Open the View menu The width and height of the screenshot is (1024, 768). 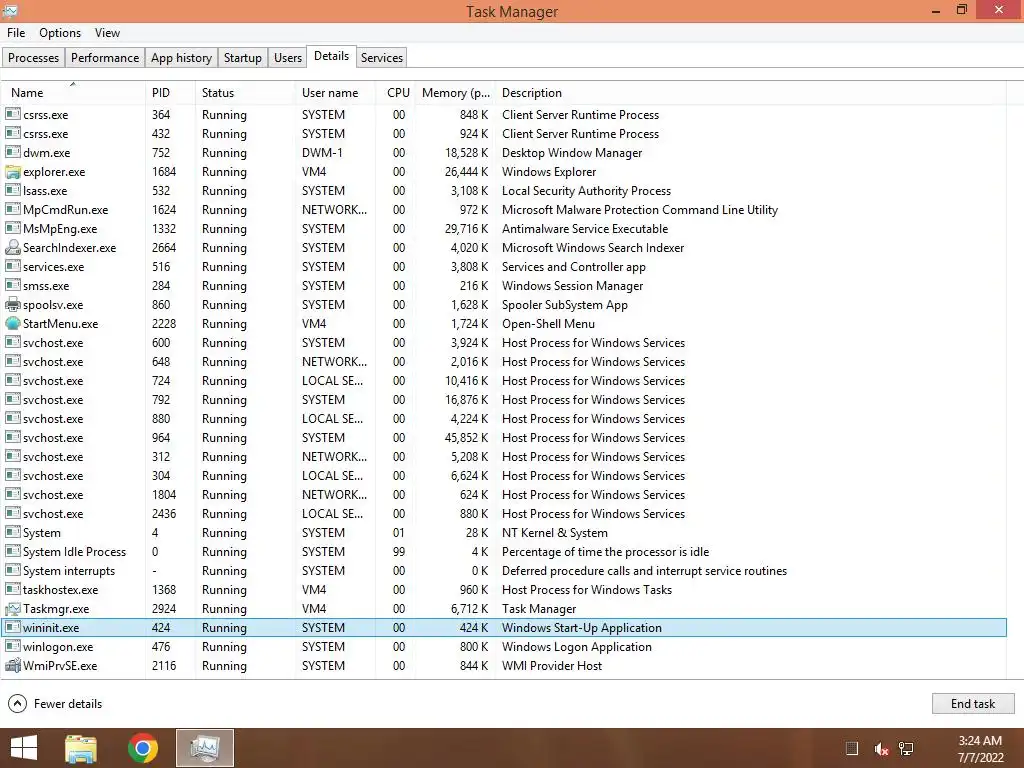(x=107, y=33)
